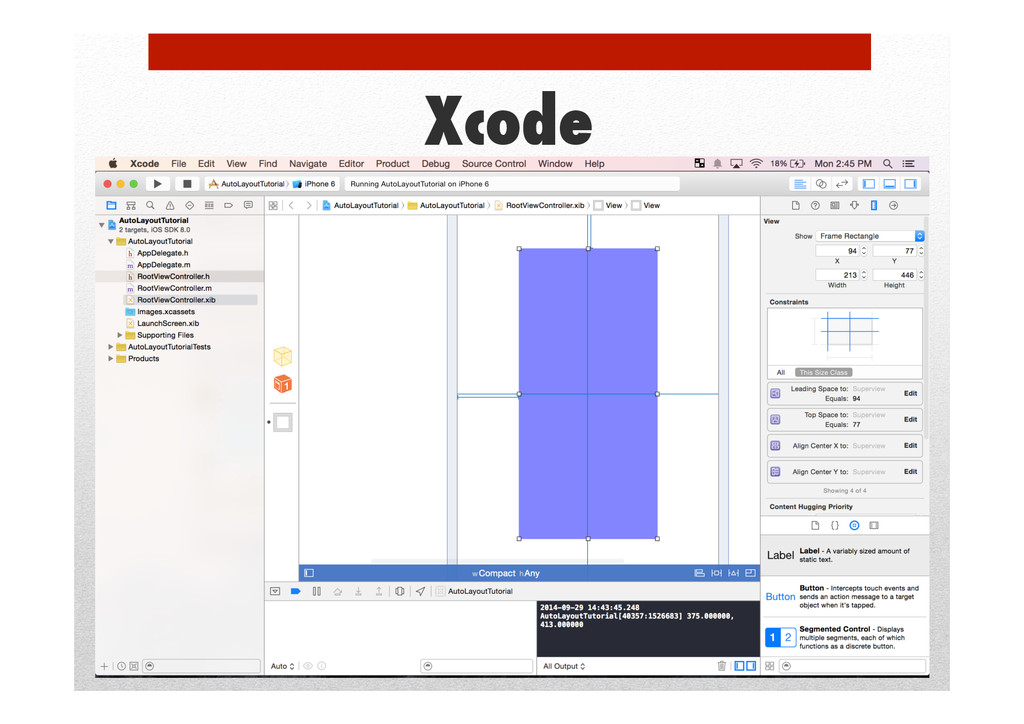Show the Size inspector
The height and width of the screenshot is (724, 1024).
click(874, 206)
